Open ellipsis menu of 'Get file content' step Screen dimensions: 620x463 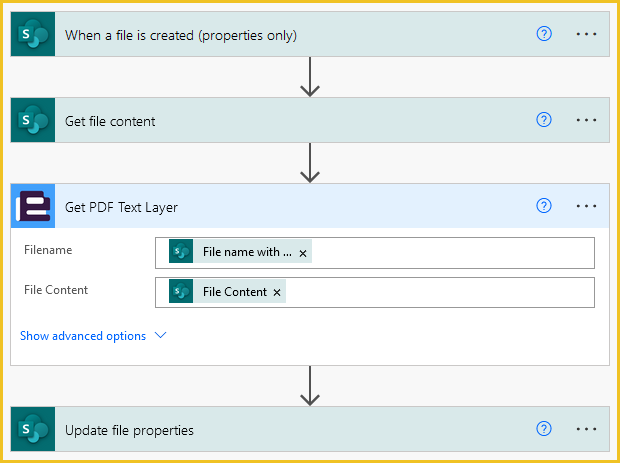[x=586, y=120]
